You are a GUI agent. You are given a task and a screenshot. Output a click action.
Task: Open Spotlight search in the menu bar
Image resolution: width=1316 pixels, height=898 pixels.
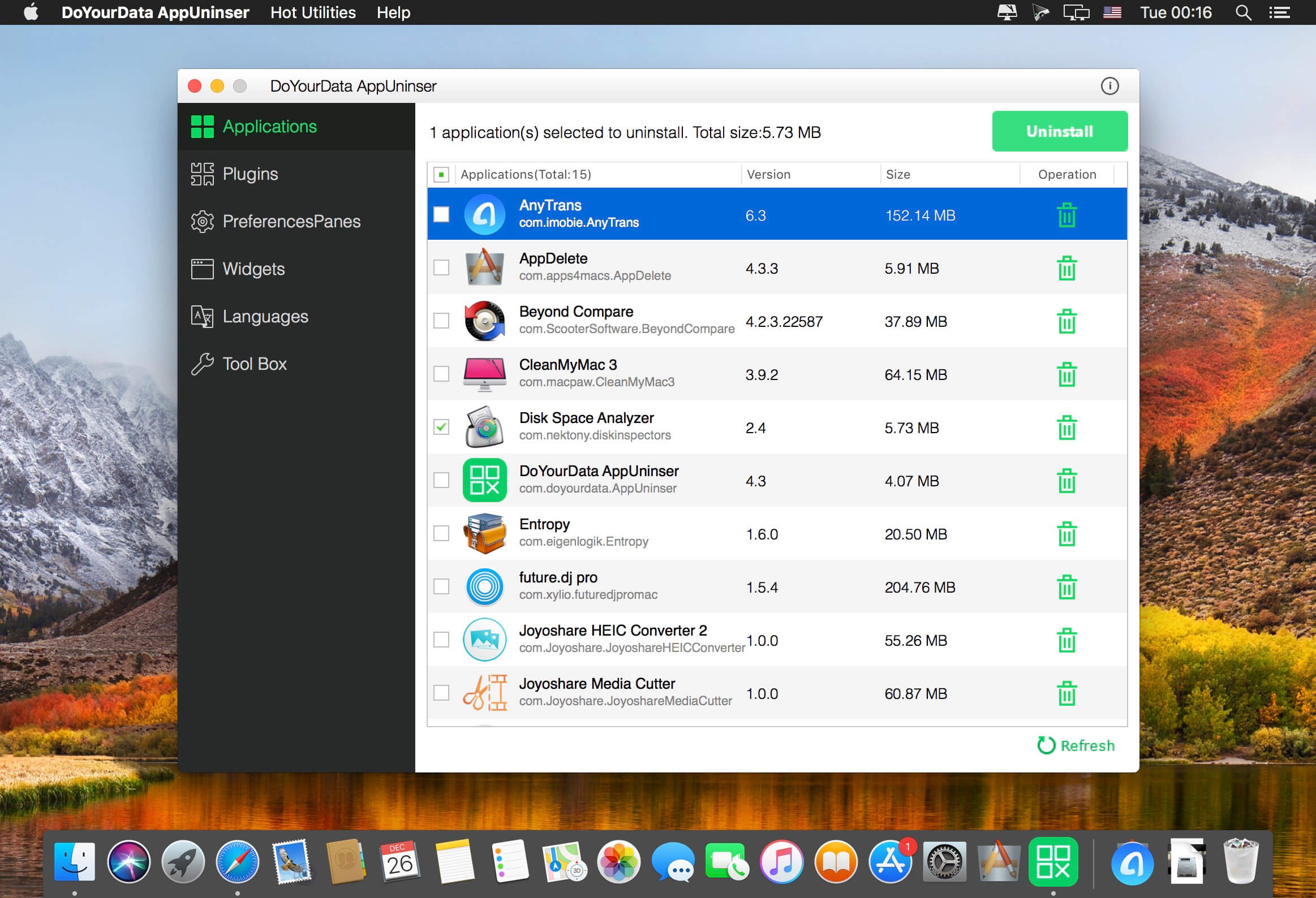1243,12
